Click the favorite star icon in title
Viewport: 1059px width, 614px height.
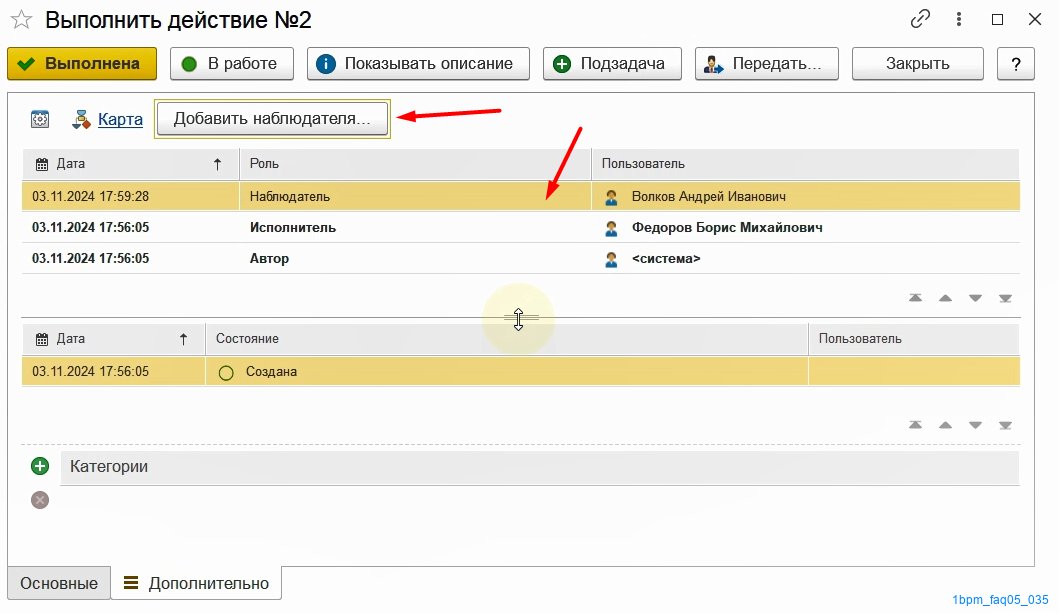[21, 20]
